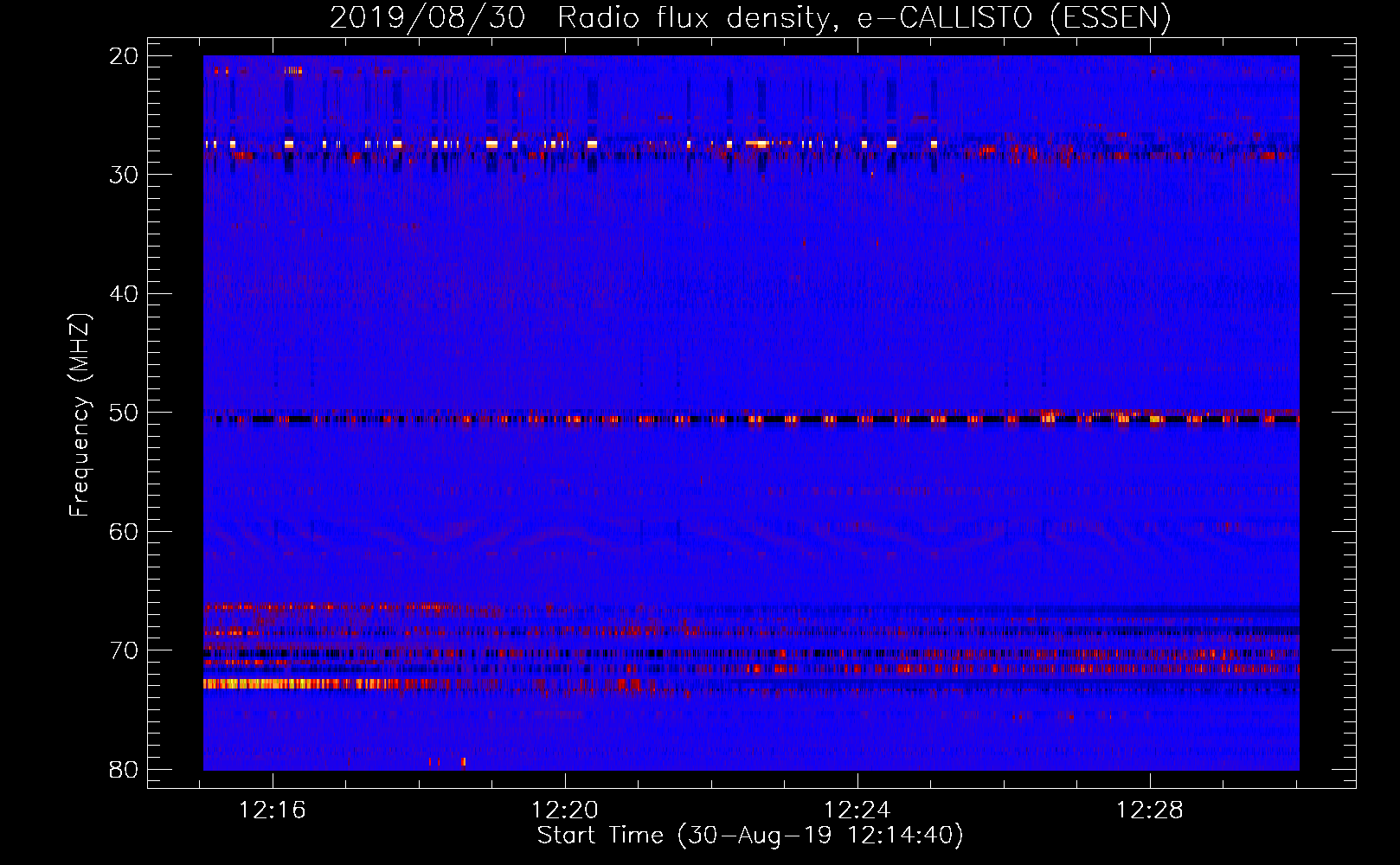This screenshot has height=865, width=1400.
Task: Click the 12:16 time tick label
Action: (273, 811)
